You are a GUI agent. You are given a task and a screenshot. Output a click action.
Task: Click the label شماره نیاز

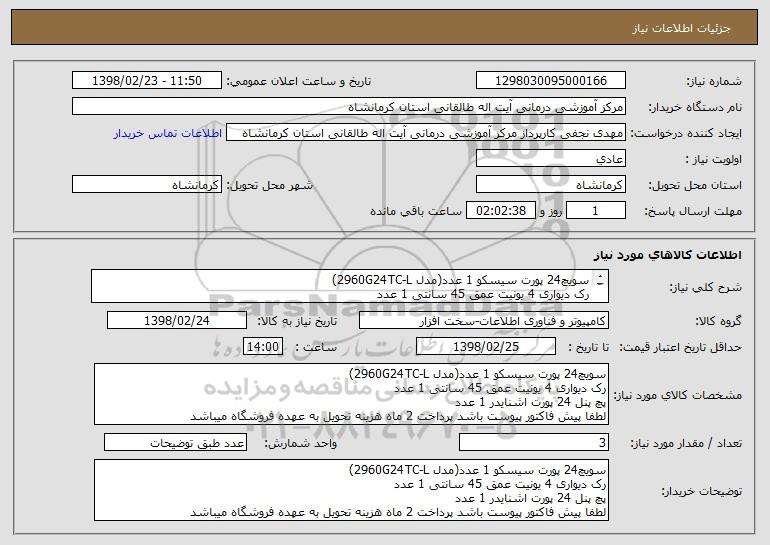714,81
